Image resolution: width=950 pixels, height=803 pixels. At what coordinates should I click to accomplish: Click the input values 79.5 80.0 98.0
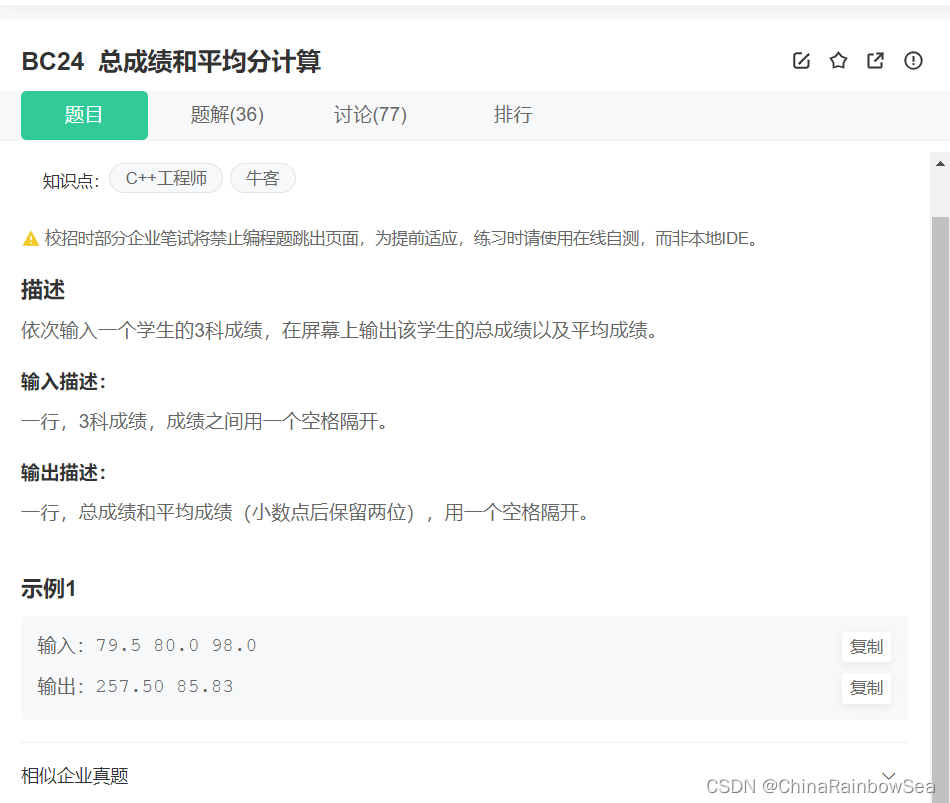point(176,645)
